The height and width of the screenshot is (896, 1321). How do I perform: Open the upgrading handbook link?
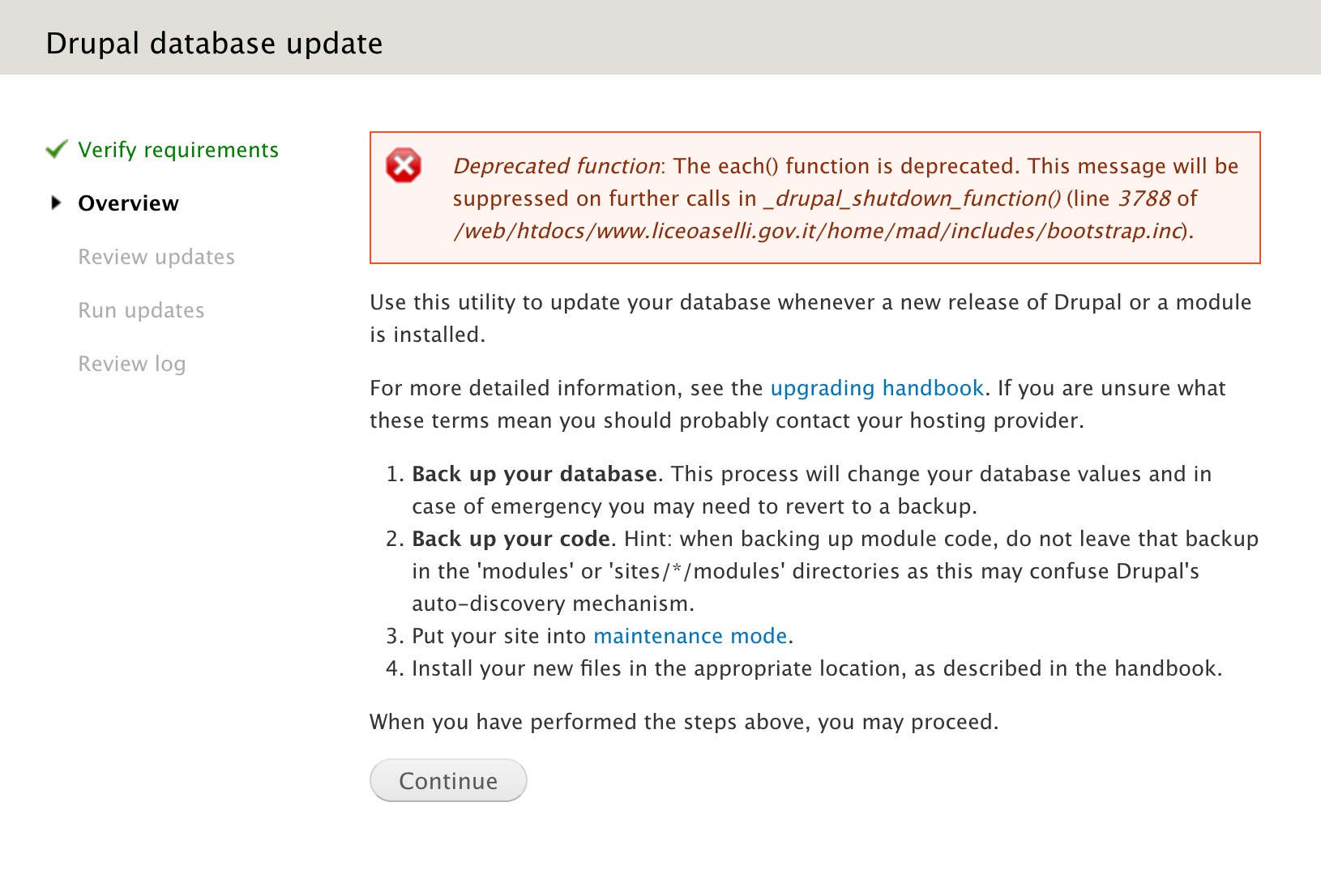[x=877, y=388]
